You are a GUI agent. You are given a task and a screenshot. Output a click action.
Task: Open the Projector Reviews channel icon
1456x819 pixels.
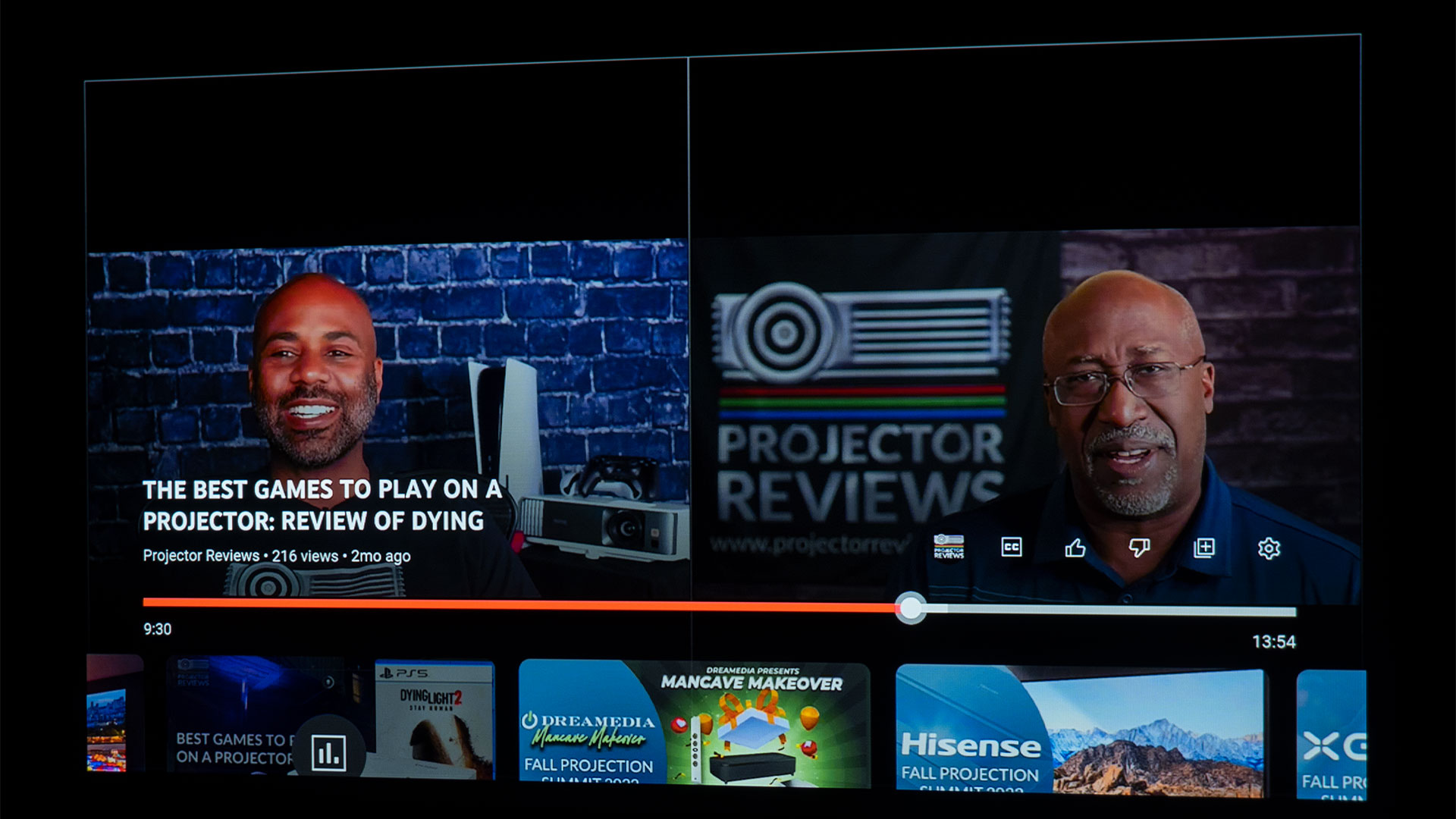[x=949, y=547]
